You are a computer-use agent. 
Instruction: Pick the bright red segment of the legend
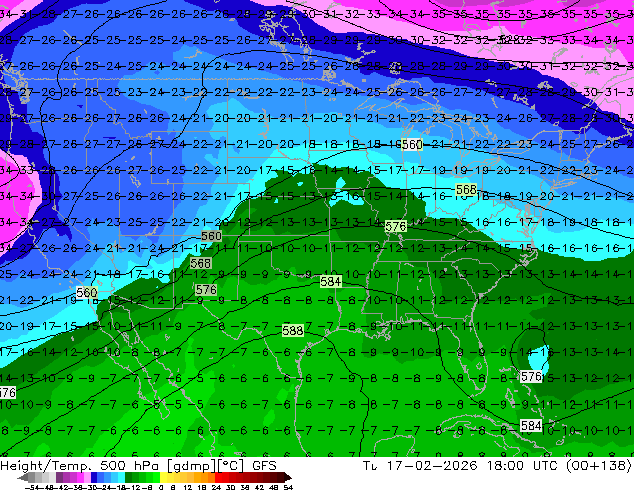218,477
